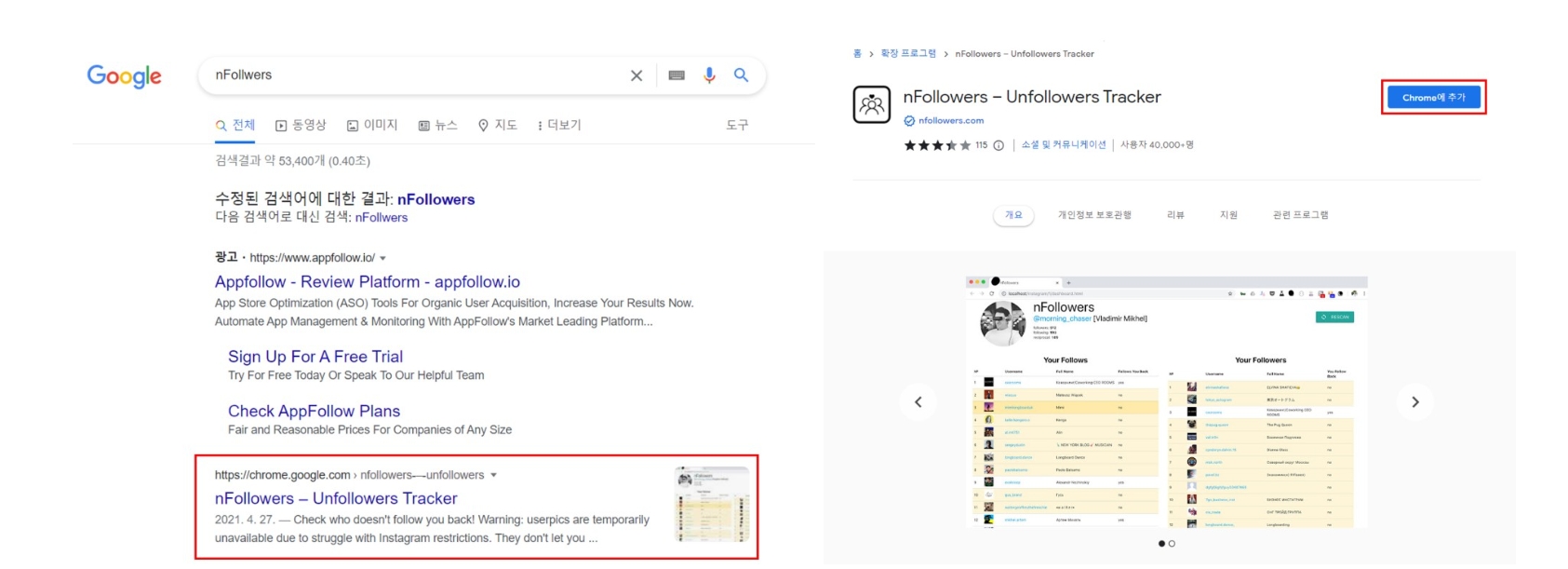Screen dimensions: 1568x569
Task: Open the Appfollow - Review Platform ad link
Action: (368, 282)
